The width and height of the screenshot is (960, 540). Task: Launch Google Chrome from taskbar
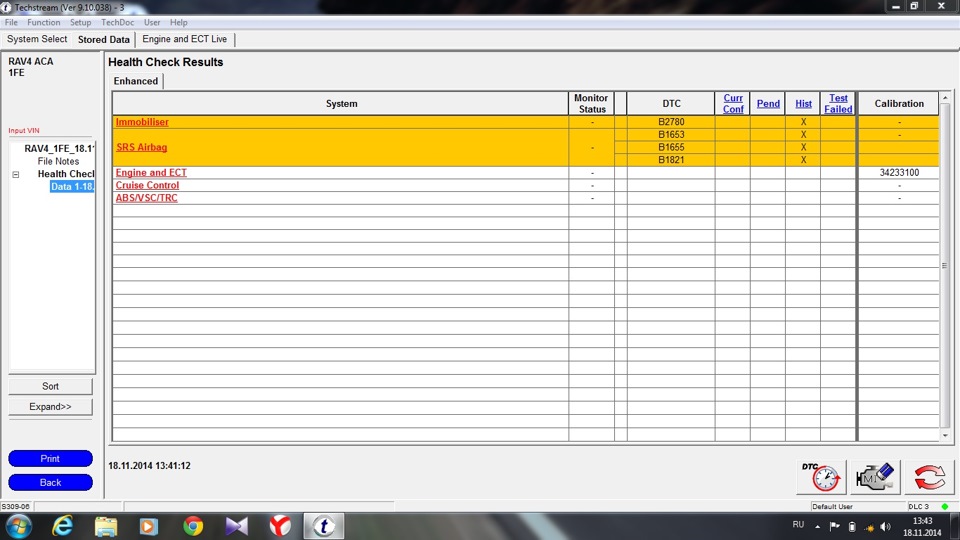coord(193,526)
